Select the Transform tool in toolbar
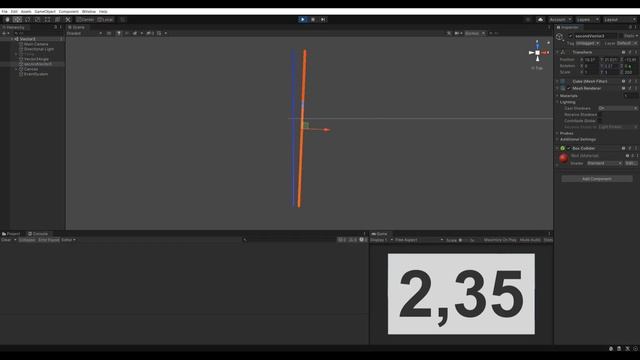This screenshot has width=640, height=360. pyautogui.click(x=58, y=20)
